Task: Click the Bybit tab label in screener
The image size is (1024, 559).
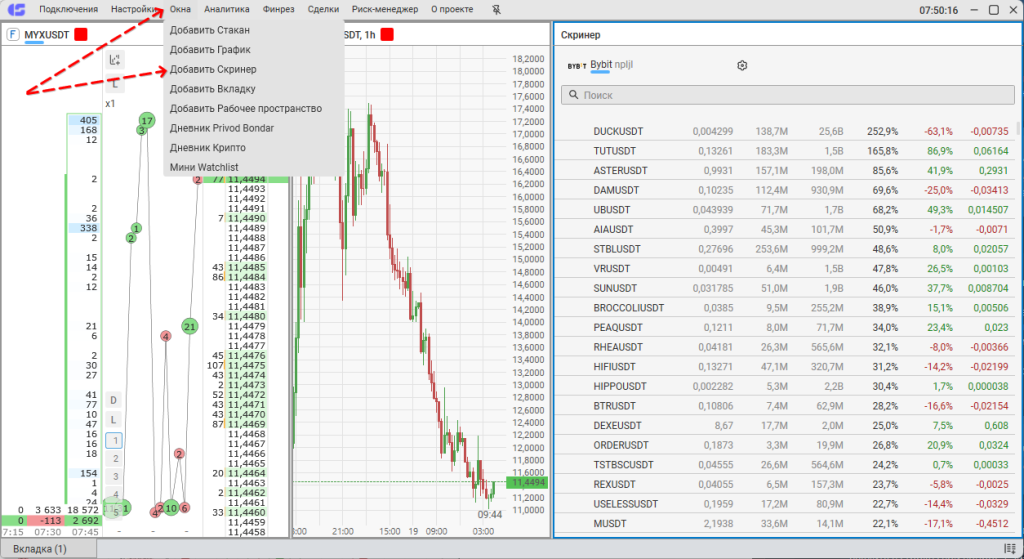Action: (x=601, y=65)
